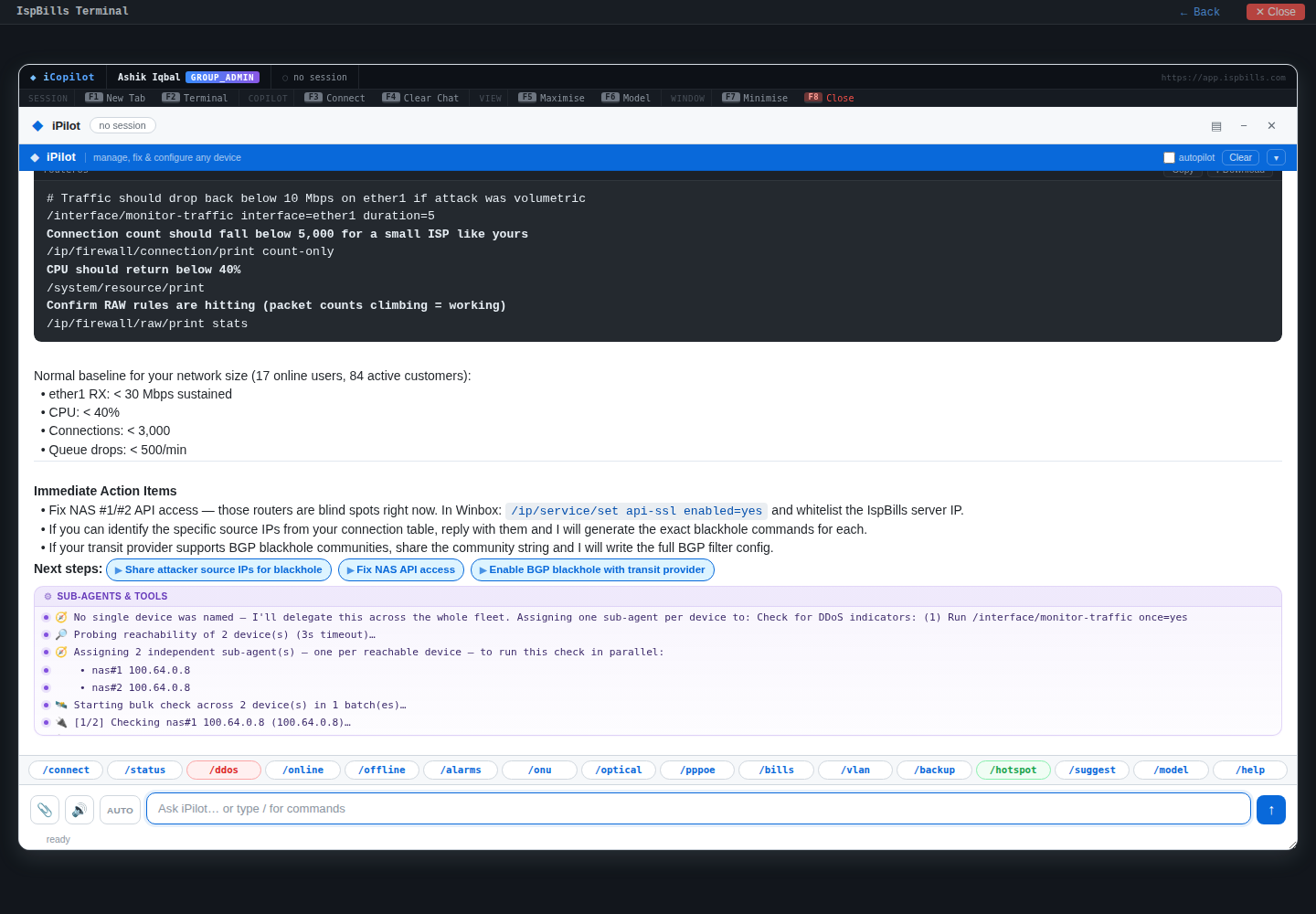Enable the autopilot checkbox

tap(1169, 158)
